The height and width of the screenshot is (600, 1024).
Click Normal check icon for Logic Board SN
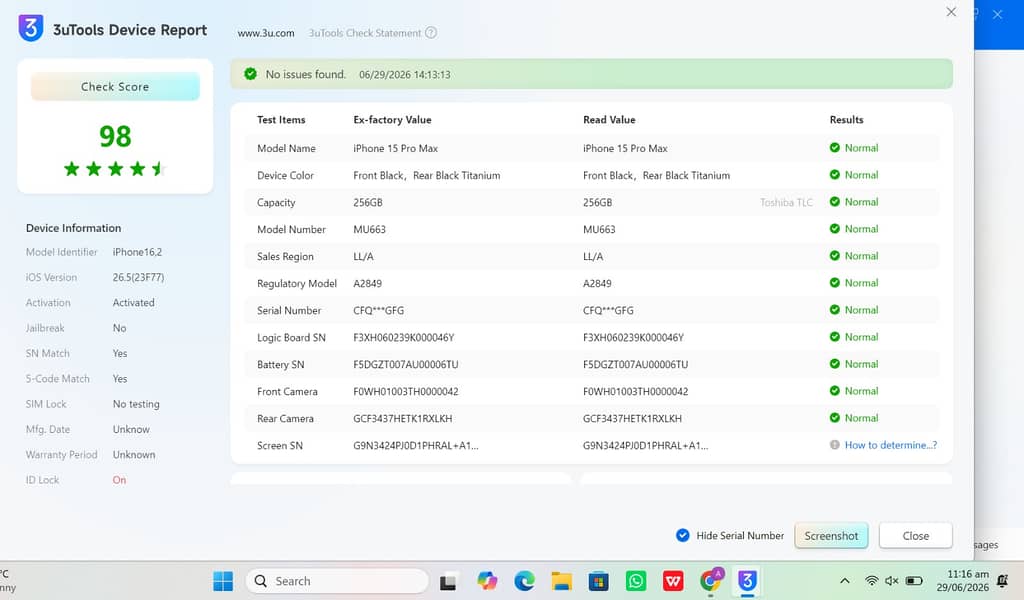(835, 337)
